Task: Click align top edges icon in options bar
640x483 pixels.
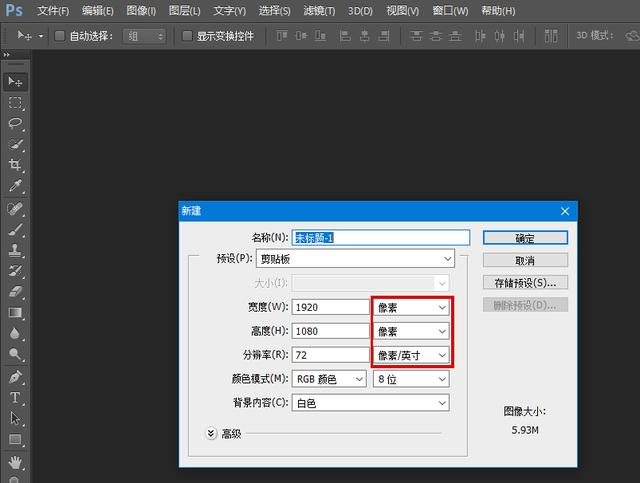Action: 282,36
